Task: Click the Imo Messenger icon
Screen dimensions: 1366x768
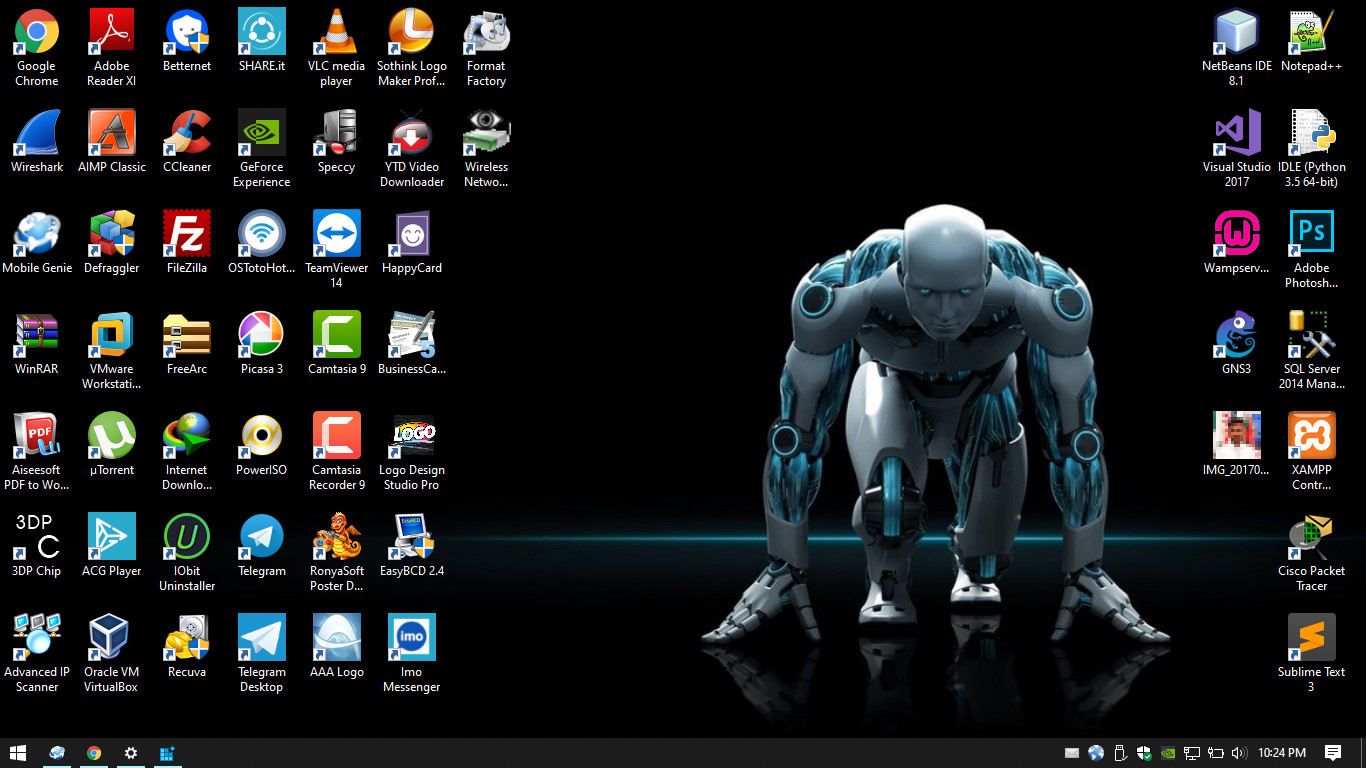Action: 412,638
